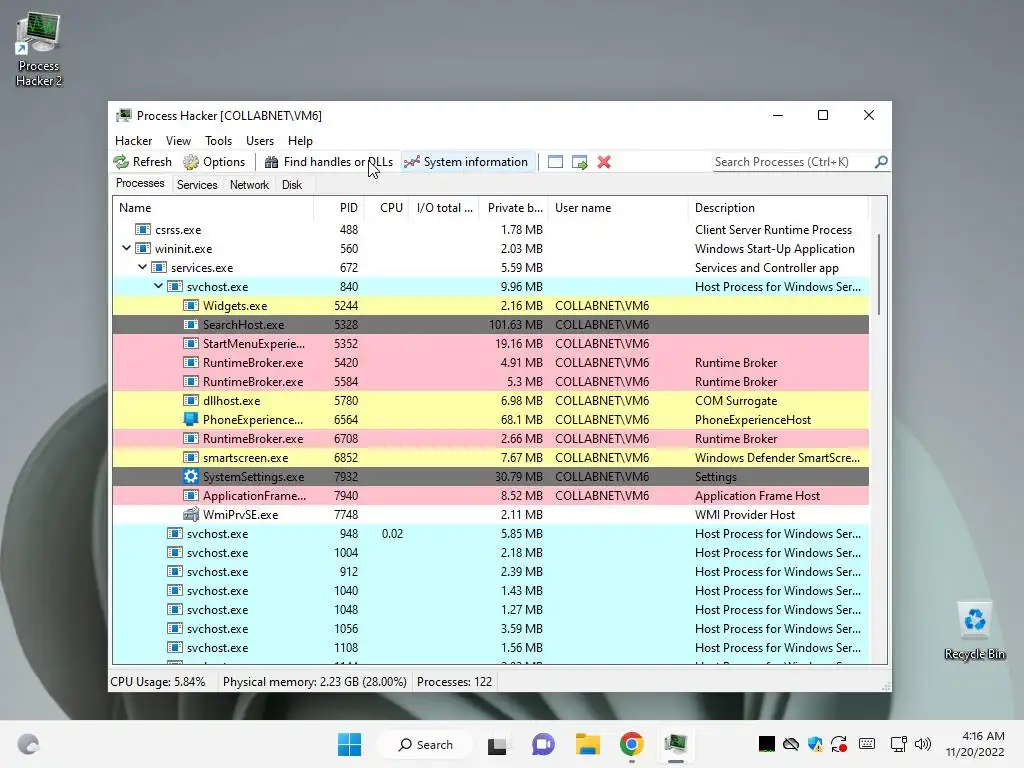Open Google Chrome from taskbar
Screen dimensions: 1024x768
pyautogui.click(x=632, y=744)
